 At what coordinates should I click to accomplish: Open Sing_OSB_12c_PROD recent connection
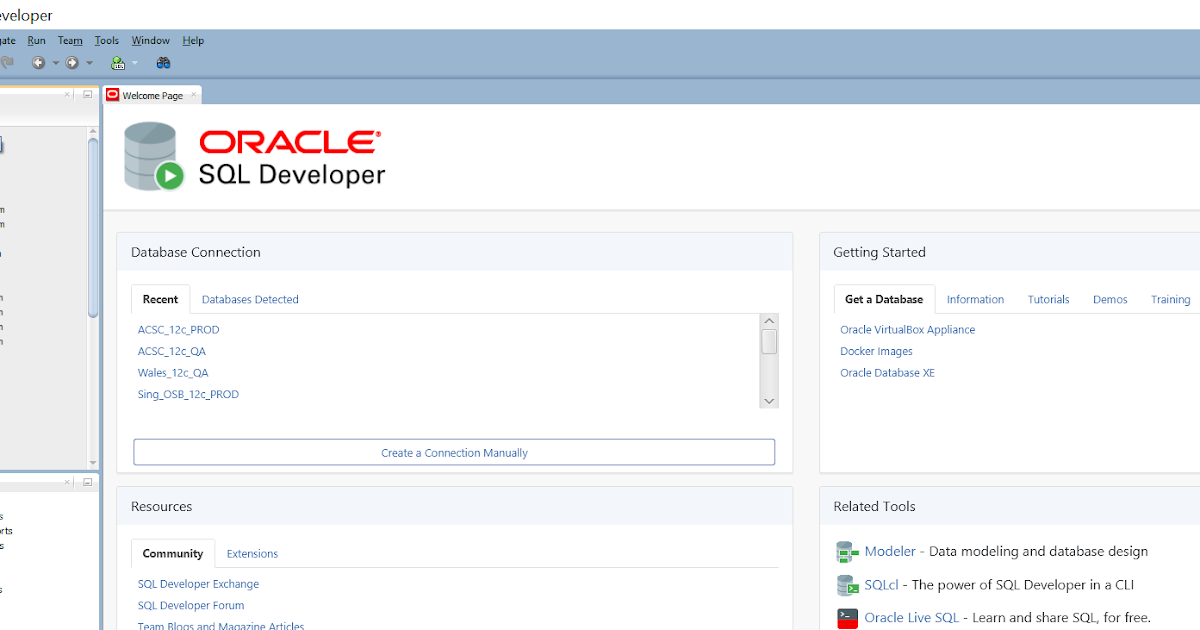click(188, 395)
